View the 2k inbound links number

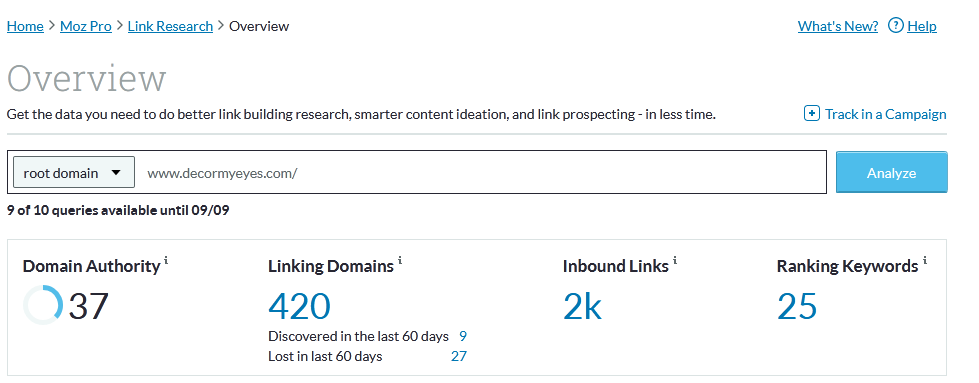(x=582, y=306)
